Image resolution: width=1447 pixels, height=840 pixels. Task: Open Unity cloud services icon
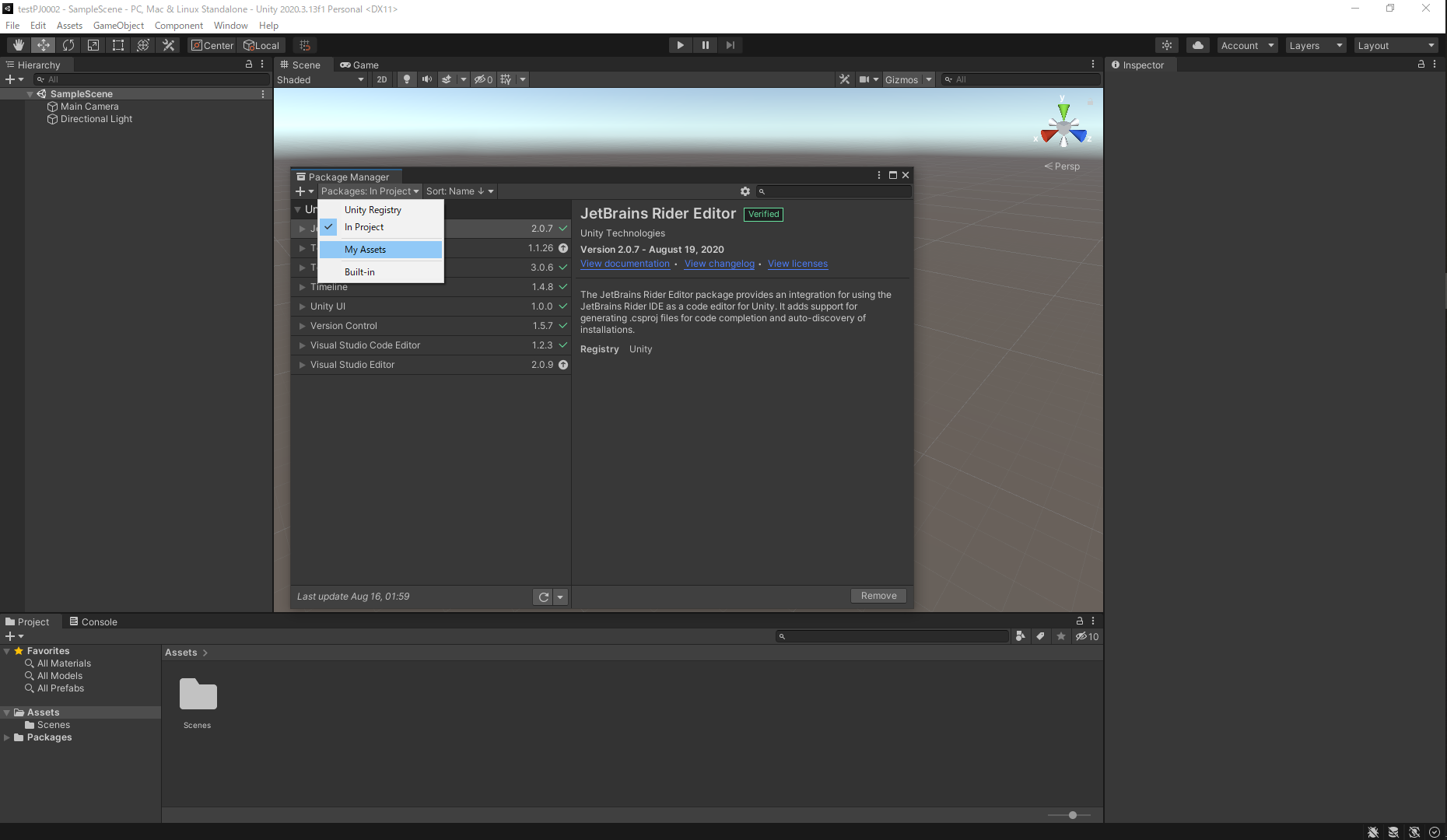tap(1198, 45)
